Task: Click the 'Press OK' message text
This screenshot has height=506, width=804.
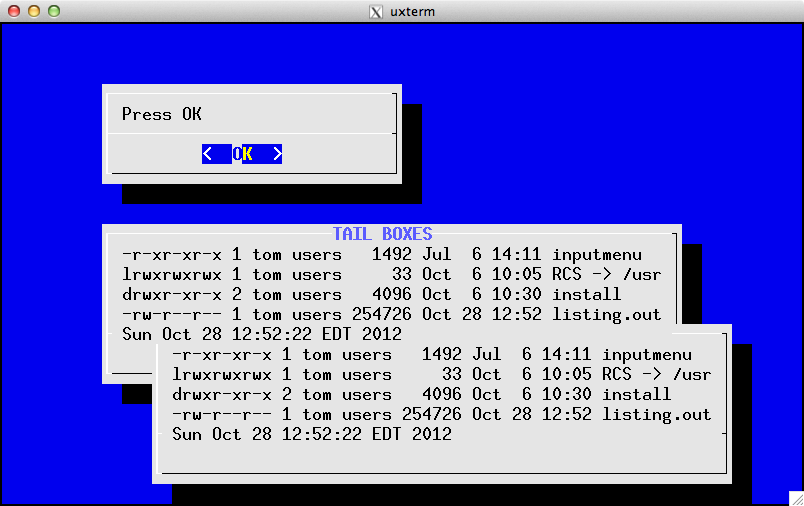Action: point(161,114)
